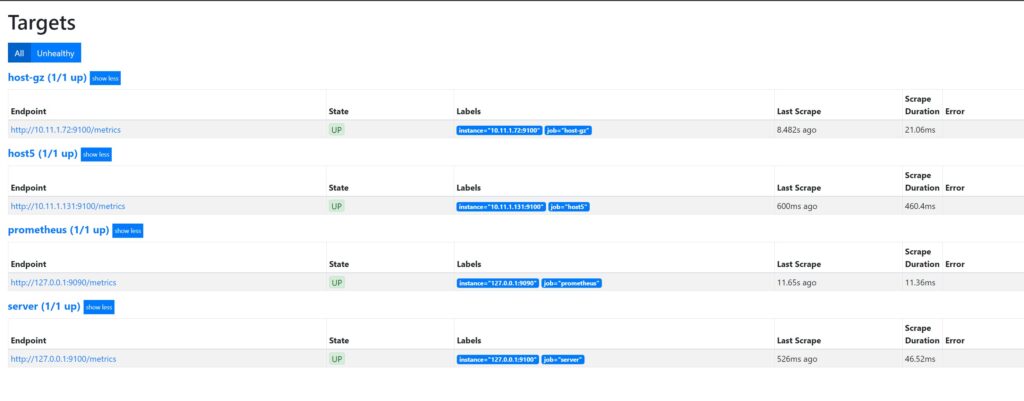The height and width of the screenshot is (401, 1024).
Task: Click the UP state badge for prometheus
Action: pyautogui.click(x=337, y=283)
